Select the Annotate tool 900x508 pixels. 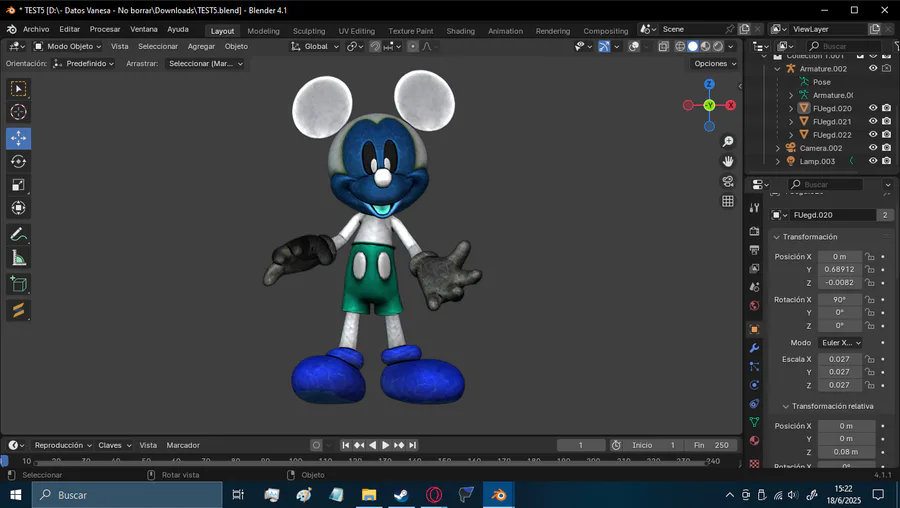pyautogui.click(x=18, y=234)
